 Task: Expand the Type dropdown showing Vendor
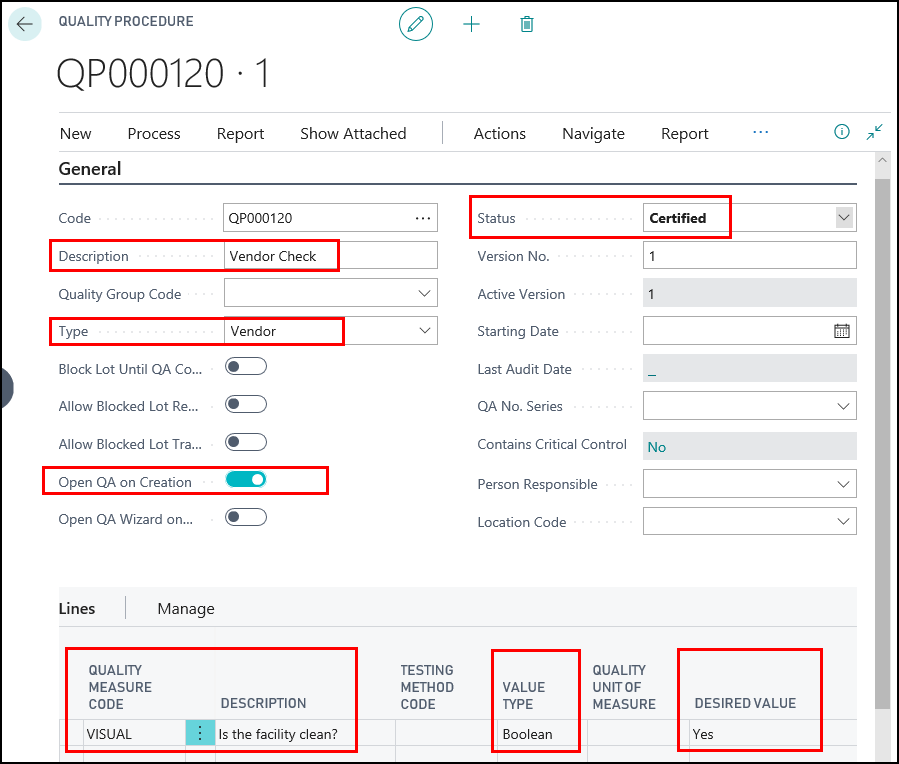[x=425, y=331]
